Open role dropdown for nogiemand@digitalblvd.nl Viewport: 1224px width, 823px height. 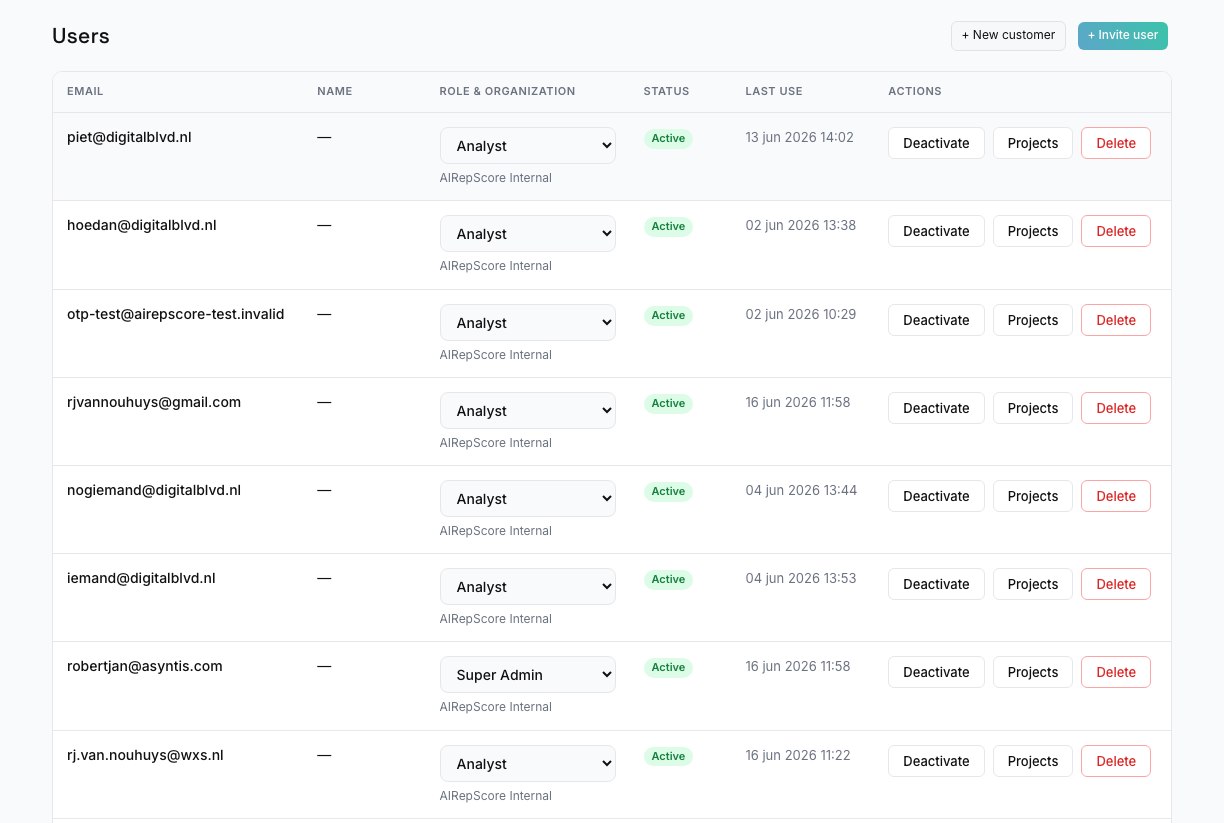tap(528, 499)
